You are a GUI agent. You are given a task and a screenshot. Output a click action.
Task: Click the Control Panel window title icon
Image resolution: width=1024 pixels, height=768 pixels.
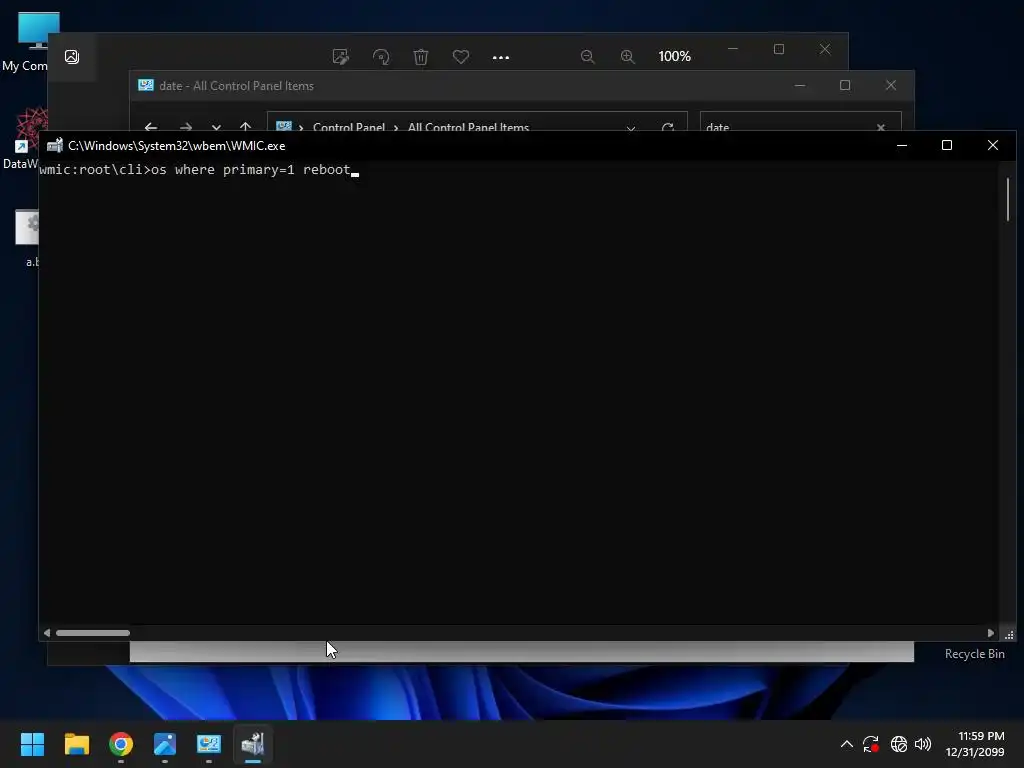point(146,86)
